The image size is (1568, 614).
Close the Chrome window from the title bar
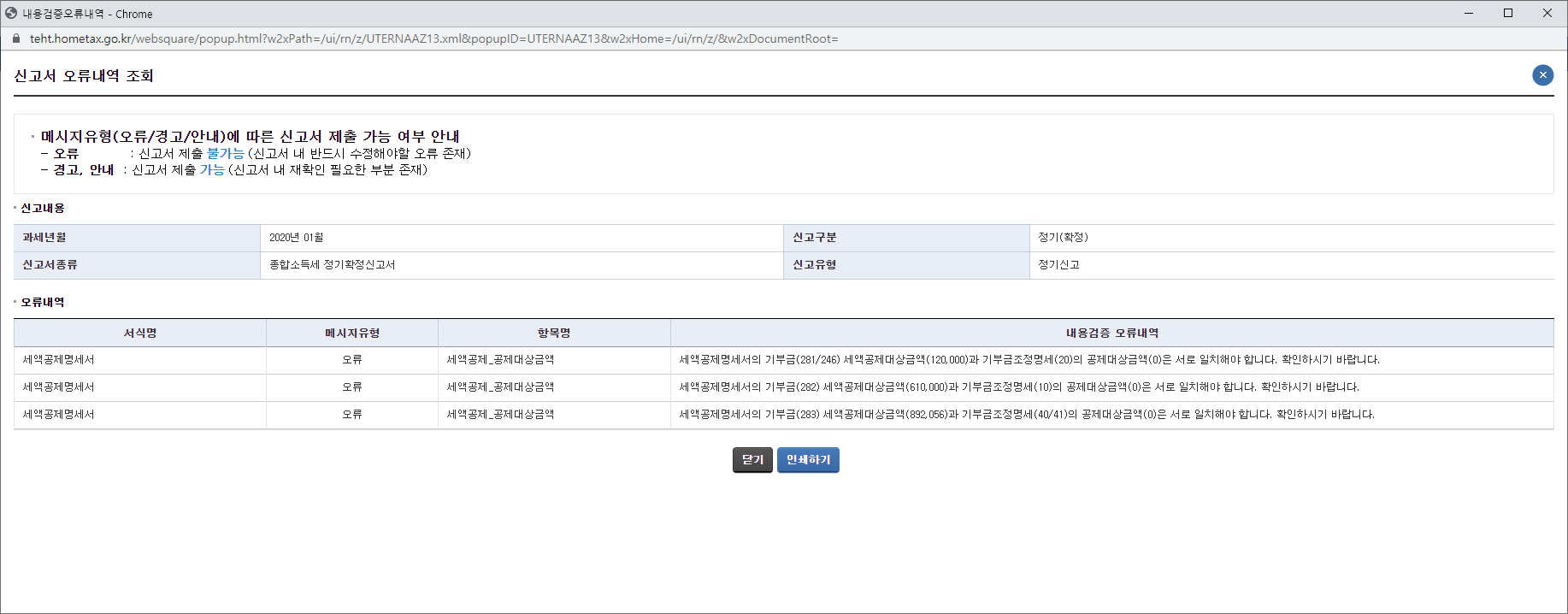(x=1547, y=13)
